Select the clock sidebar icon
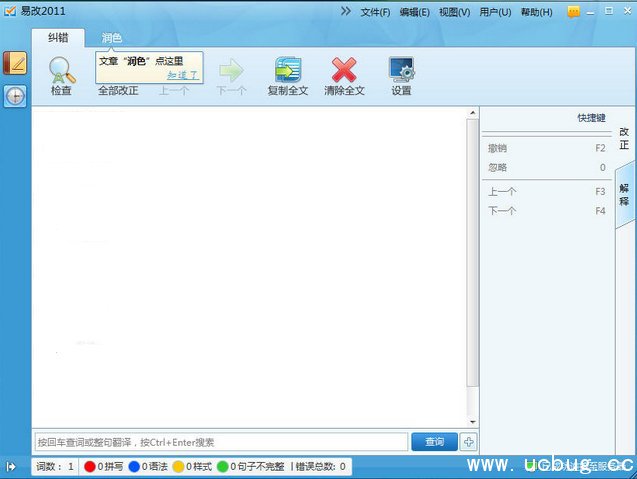 (15, 96)
